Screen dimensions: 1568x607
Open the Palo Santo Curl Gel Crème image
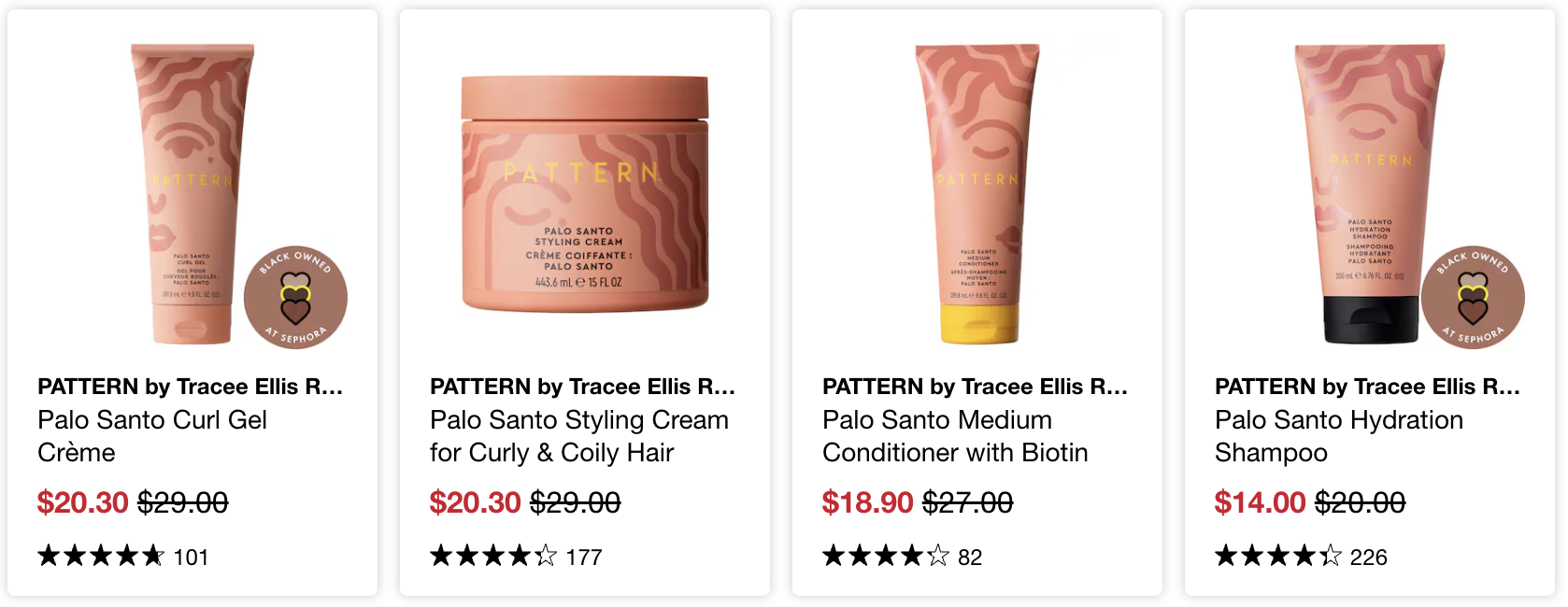click(x=192, y=194)
